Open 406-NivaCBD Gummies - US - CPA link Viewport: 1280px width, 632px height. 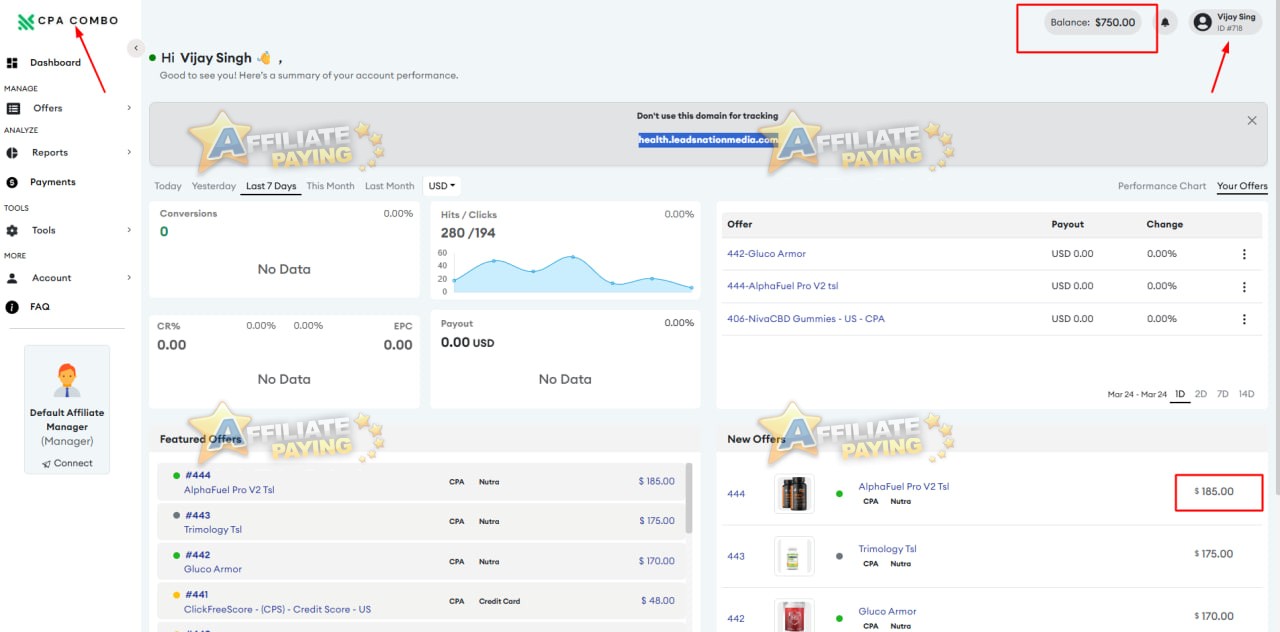pos(806,319)
